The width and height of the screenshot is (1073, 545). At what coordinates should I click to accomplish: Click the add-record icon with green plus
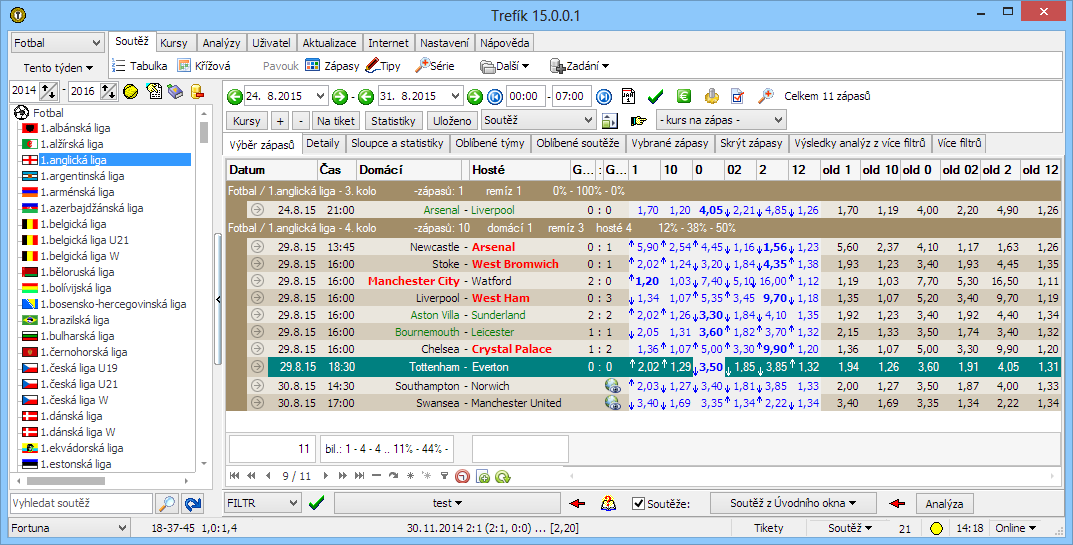(483, 477)
